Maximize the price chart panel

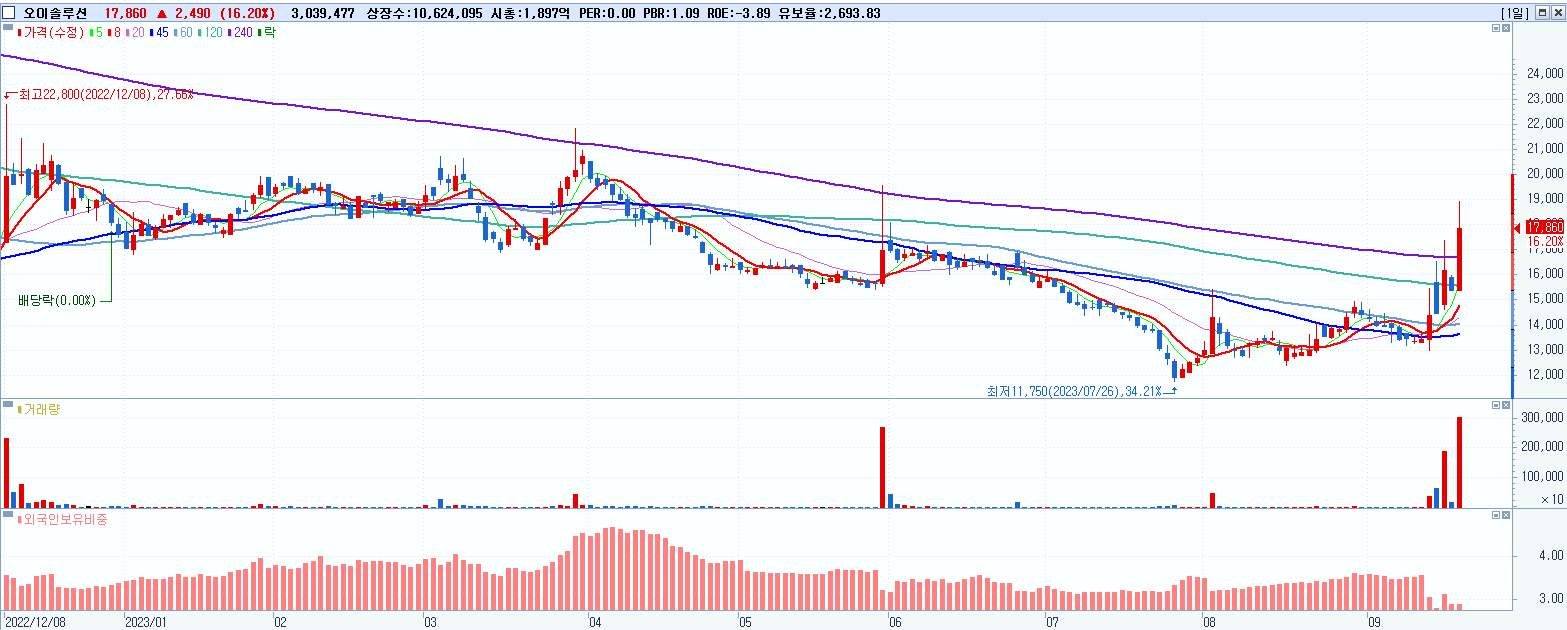coord(1496,30)
